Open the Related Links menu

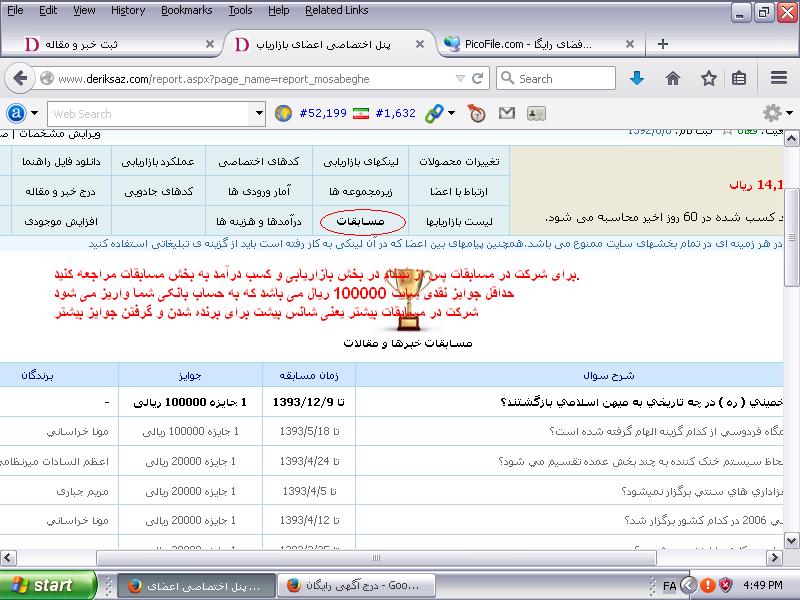pos(337,10)
